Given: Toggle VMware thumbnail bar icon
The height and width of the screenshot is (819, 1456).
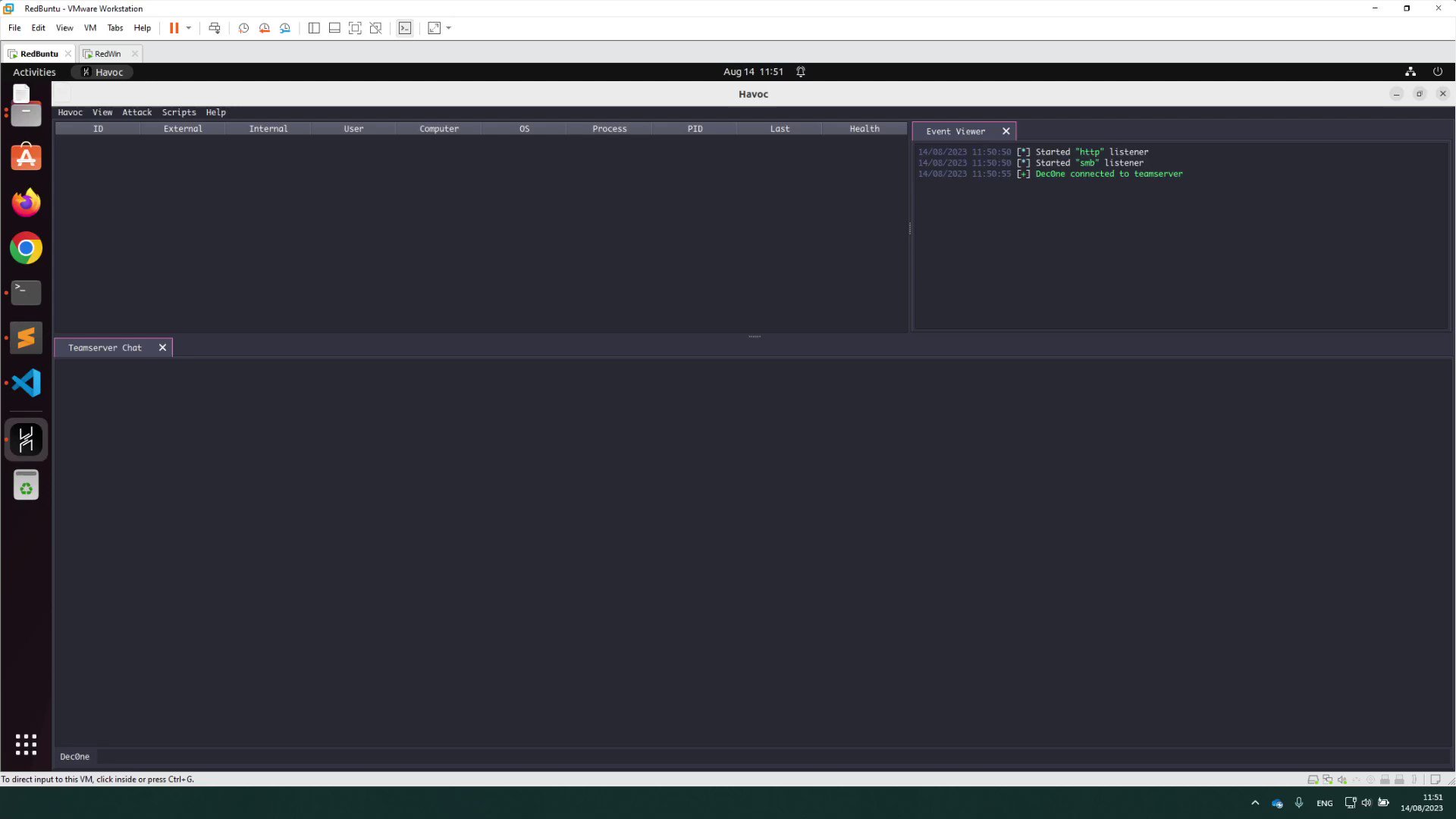Looking at the screenshot, I should [334, 28].
